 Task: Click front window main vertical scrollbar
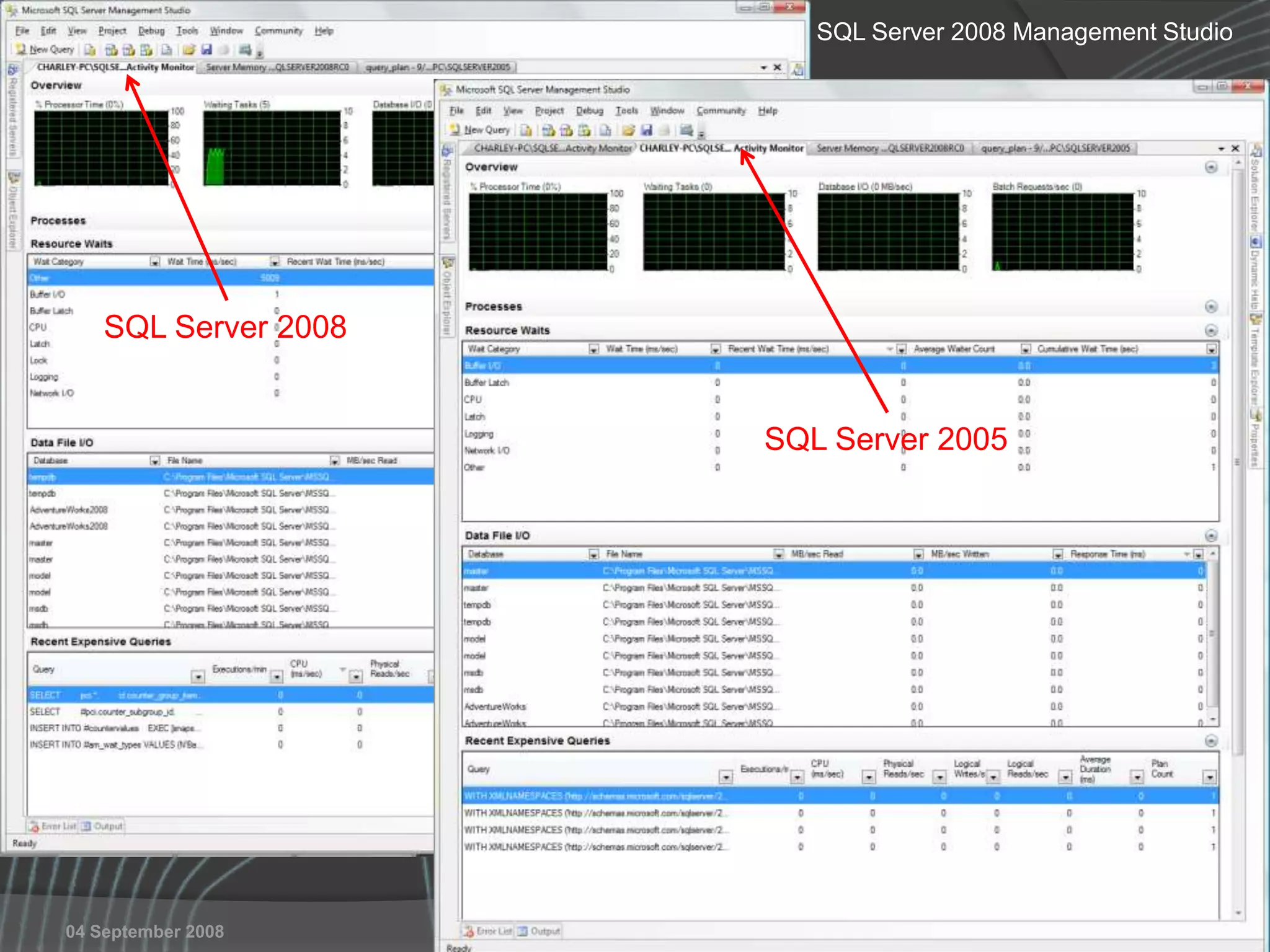[1238, 536]
